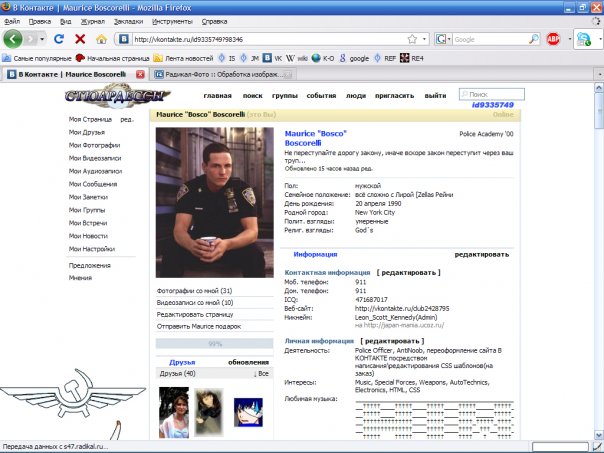Open the Вид menu

[x=65, y=22]
